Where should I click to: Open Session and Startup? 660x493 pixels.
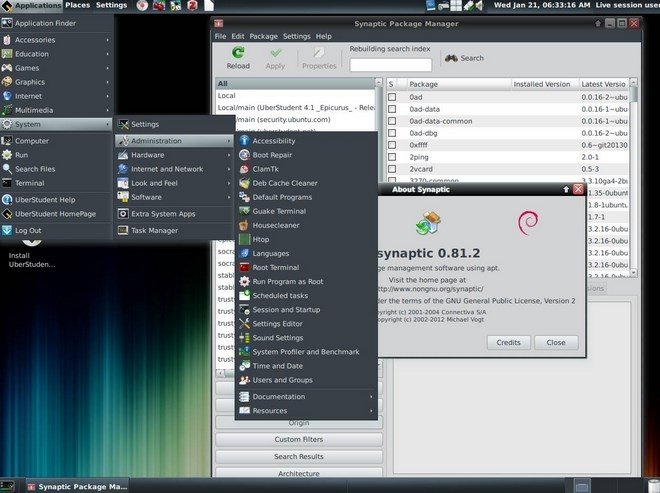pyautogui.click(x=306, y=309)
